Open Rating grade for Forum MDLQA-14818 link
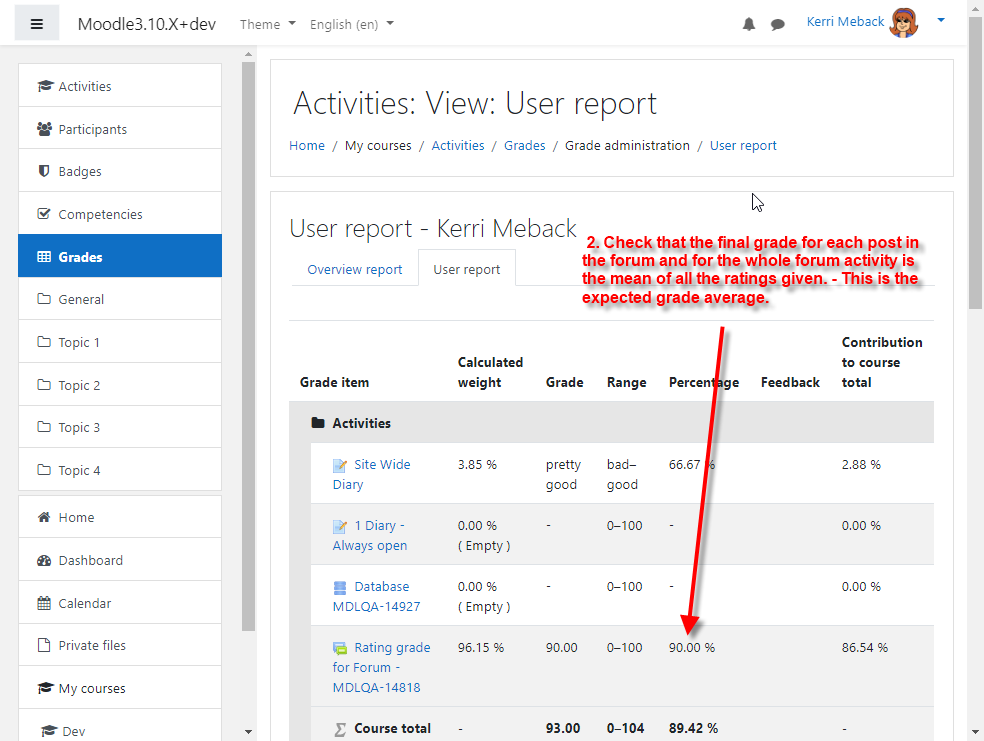Image resolution: width=984 pixels, height=741 pixels. click(x=382, y=667)
